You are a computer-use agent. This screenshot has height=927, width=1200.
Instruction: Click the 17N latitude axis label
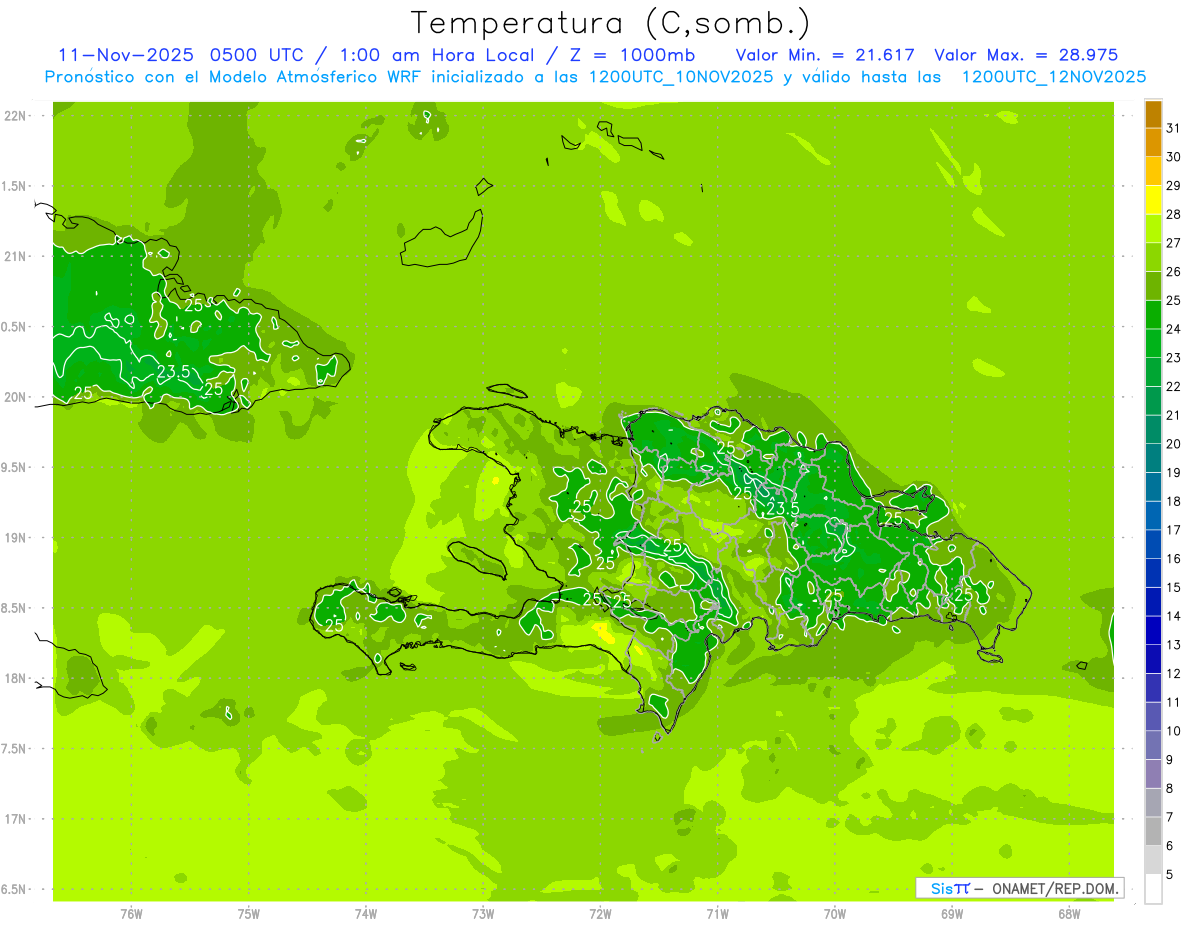14,818
